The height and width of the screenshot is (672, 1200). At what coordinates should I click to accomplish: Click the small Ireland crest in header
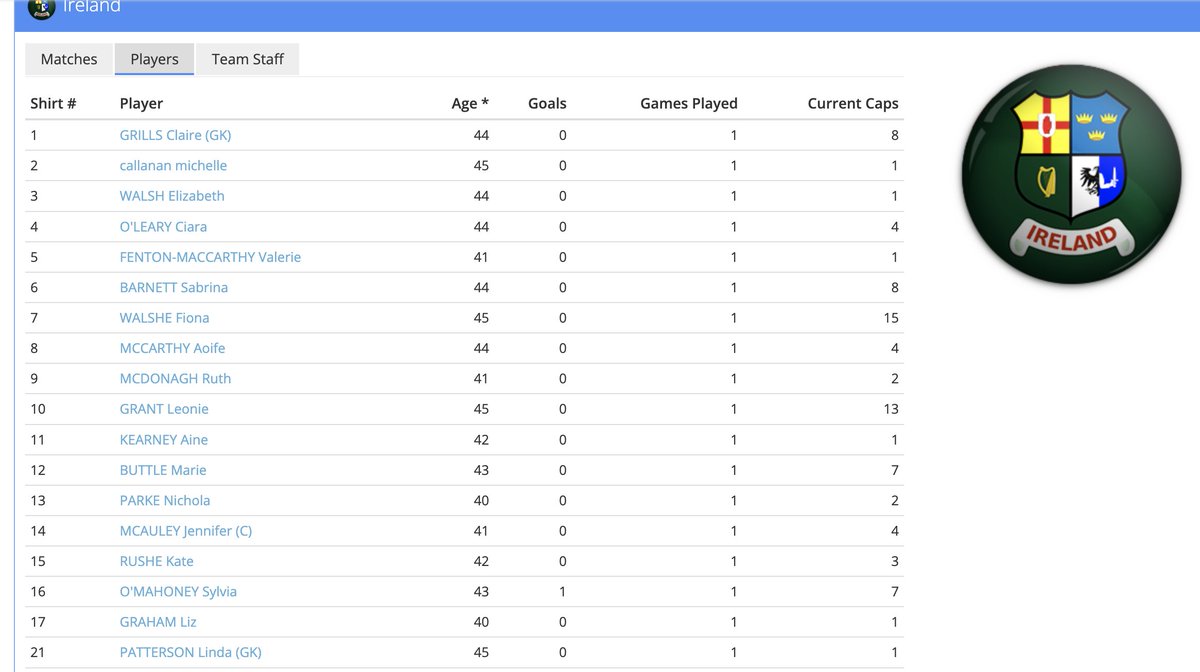point(41,7)
